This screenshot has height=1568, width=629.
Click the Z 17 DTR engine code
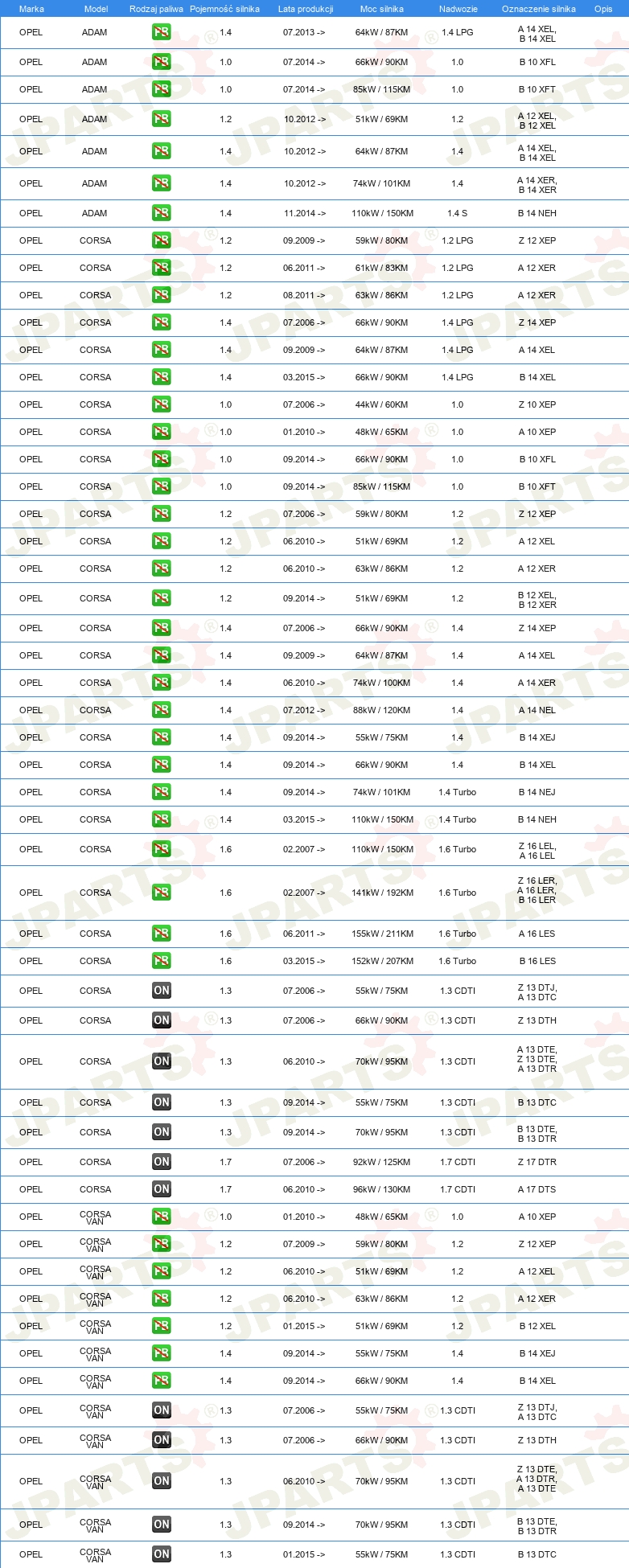coord(537,1162)
